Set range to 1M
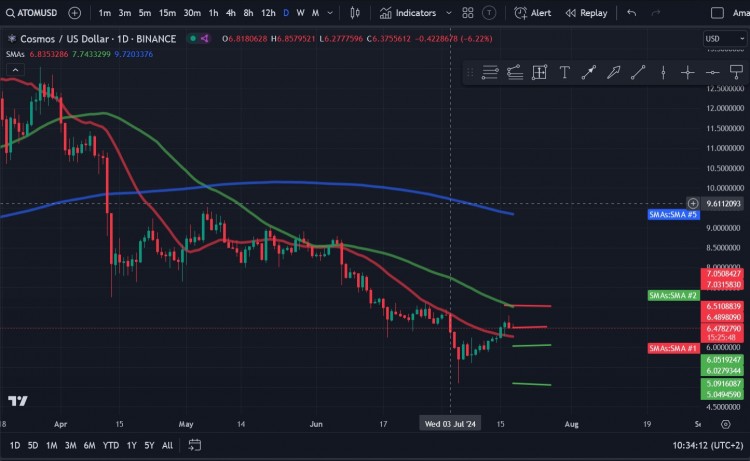Image resolution: width=750 pixels, height=461 pixels. click(52, 445)
